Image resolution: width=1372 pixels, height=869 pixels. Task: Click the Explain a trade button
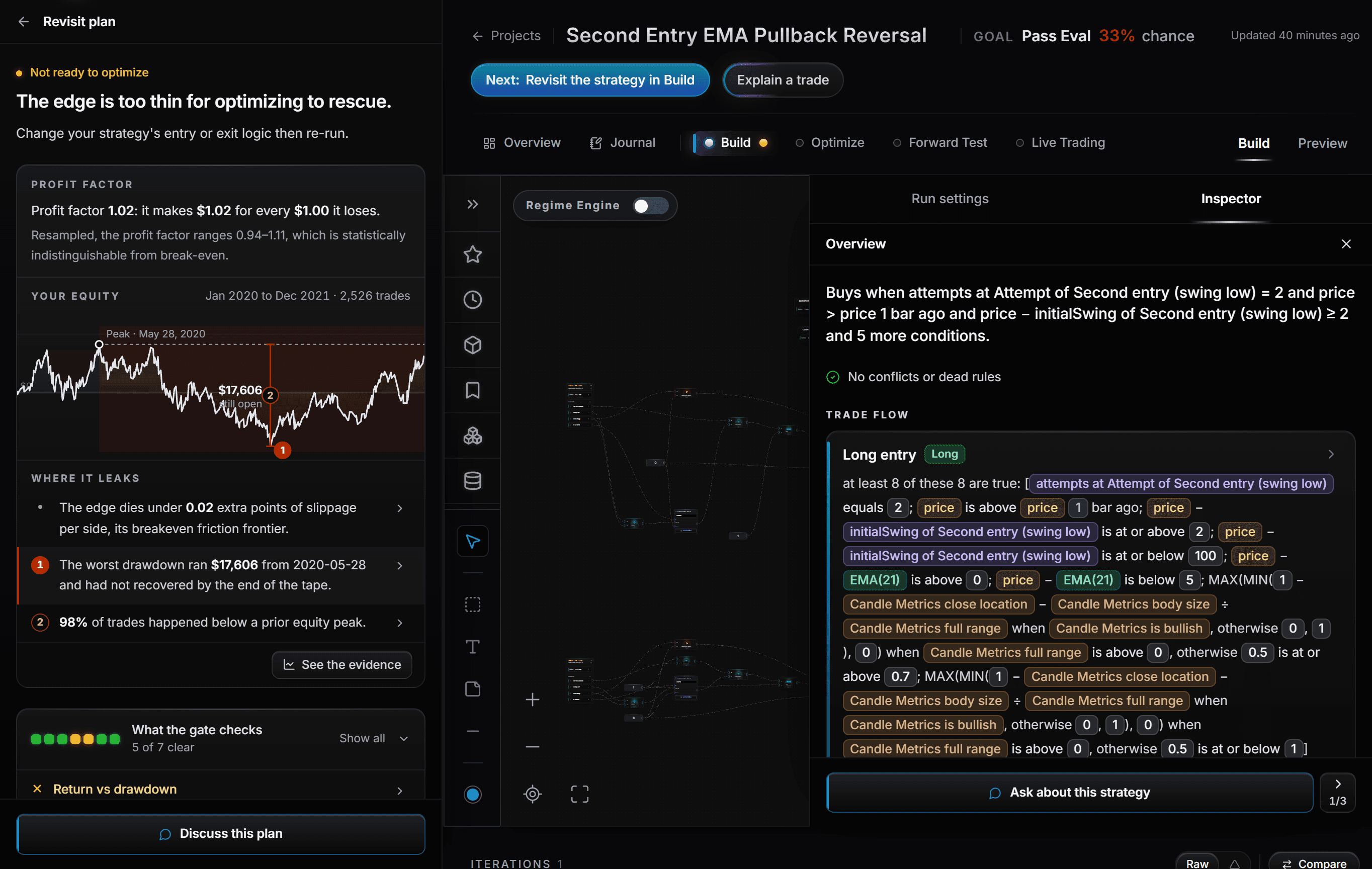[782, 80]
